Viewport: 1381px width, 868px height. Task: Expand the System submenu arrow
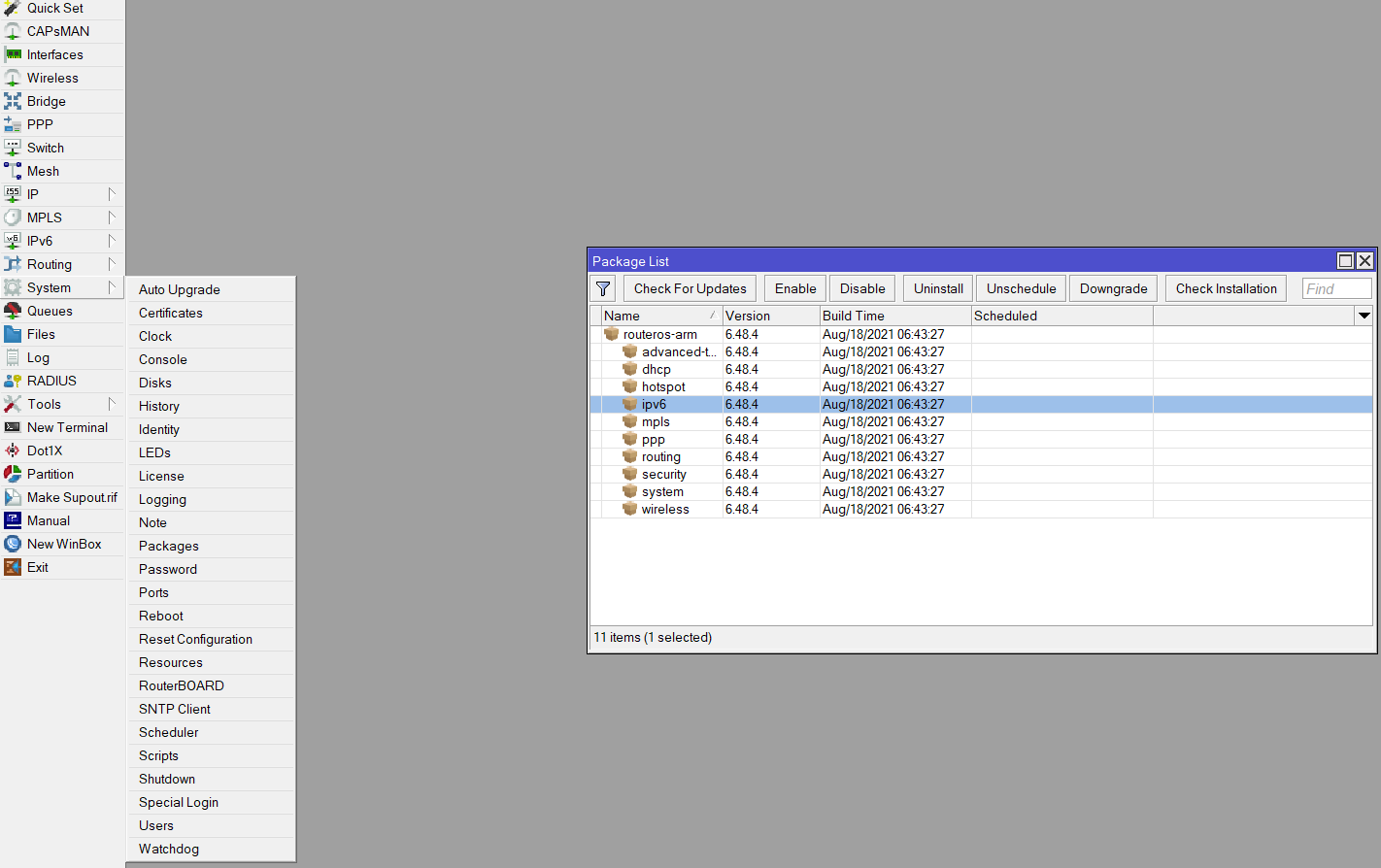point(112,287)
